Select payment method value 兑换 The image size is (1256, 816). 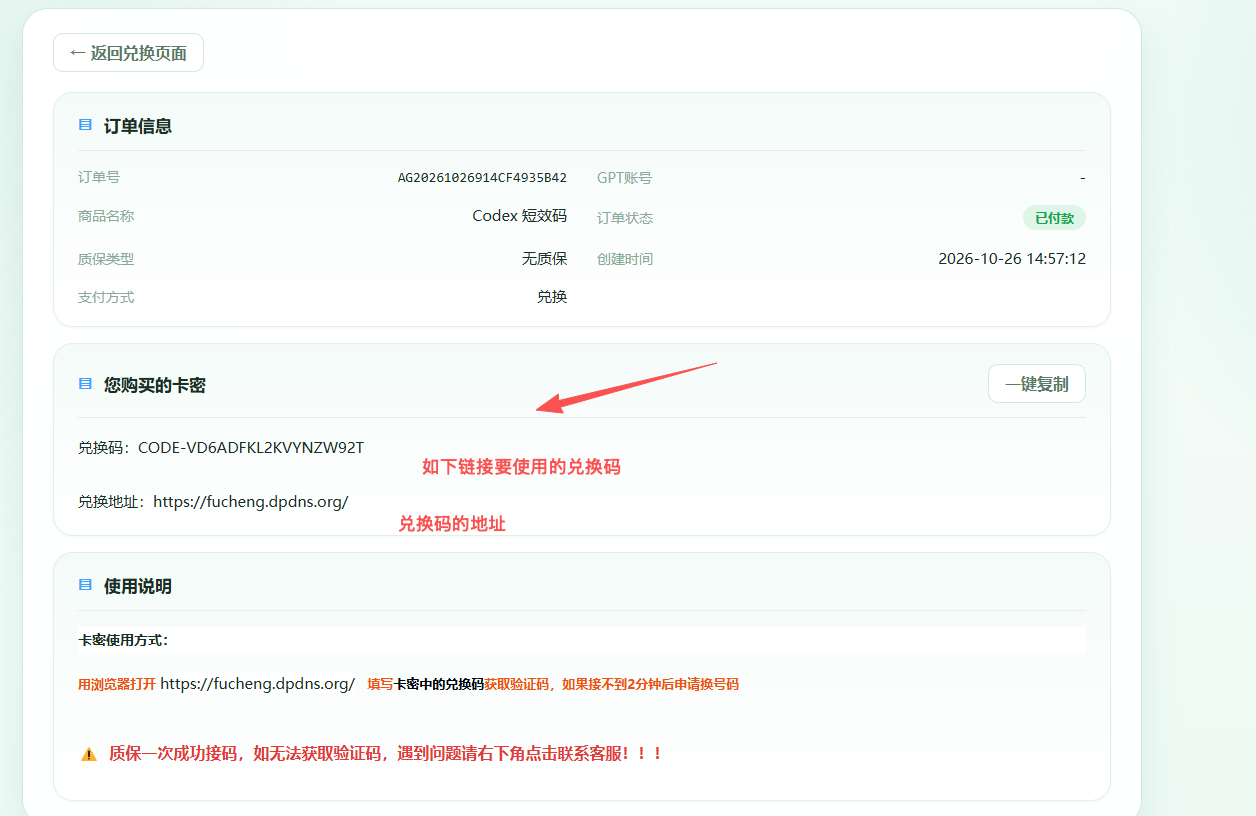pyautogui.click(x=552, y=297)
